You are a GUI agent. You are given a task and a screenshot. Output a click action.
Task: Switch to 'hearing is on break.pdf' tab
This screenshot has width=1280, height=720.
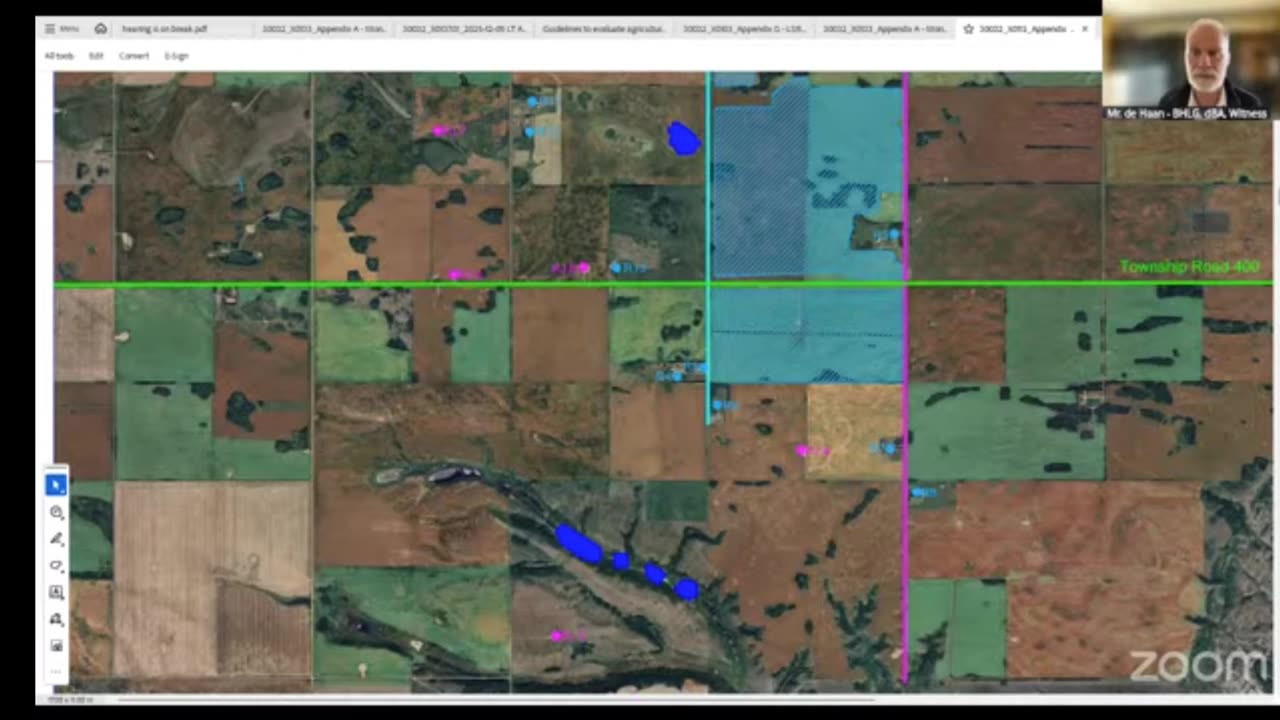(x=165, y=29)
